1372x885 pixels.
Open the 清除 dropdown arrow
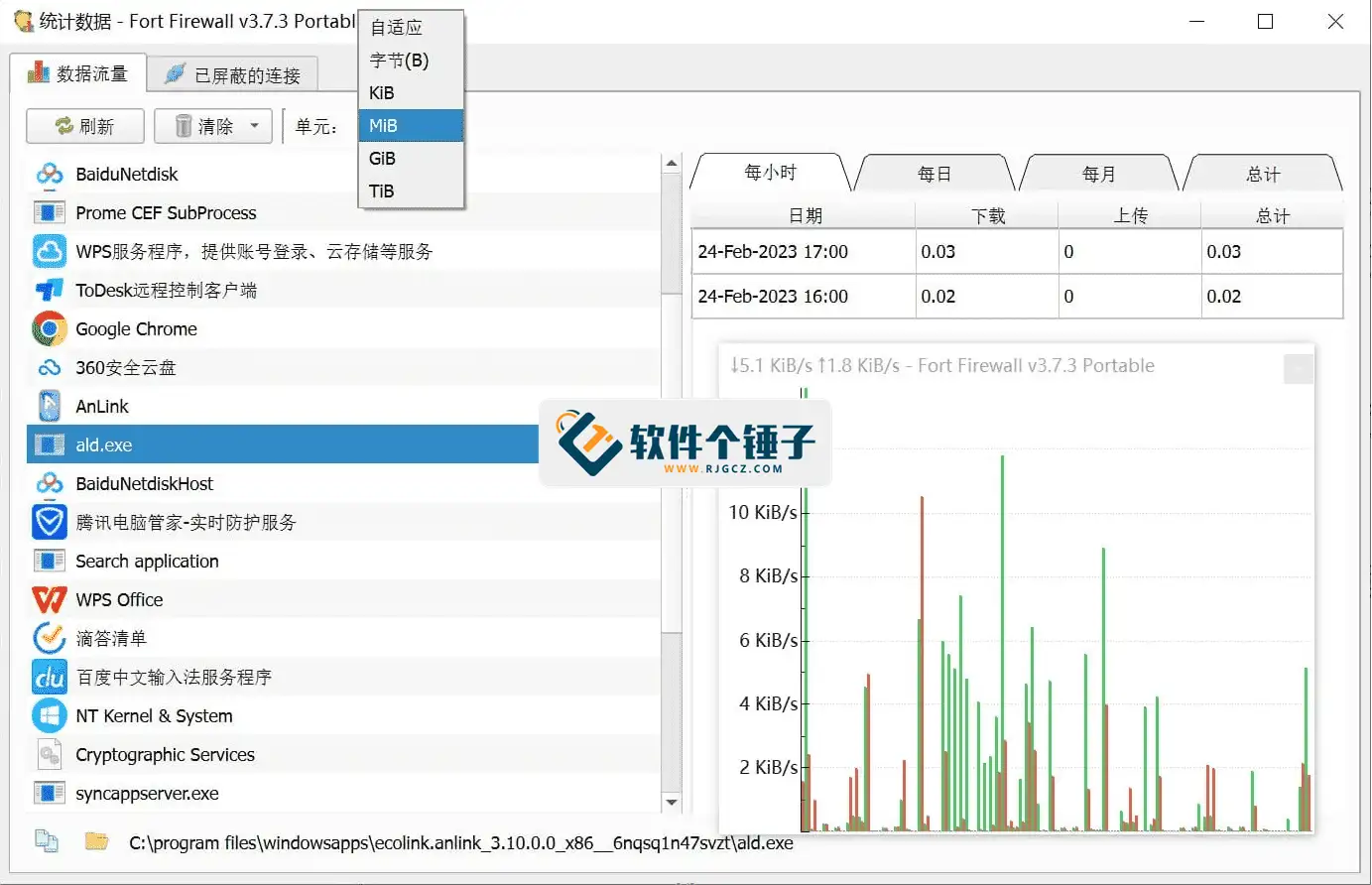pos(255,126)
